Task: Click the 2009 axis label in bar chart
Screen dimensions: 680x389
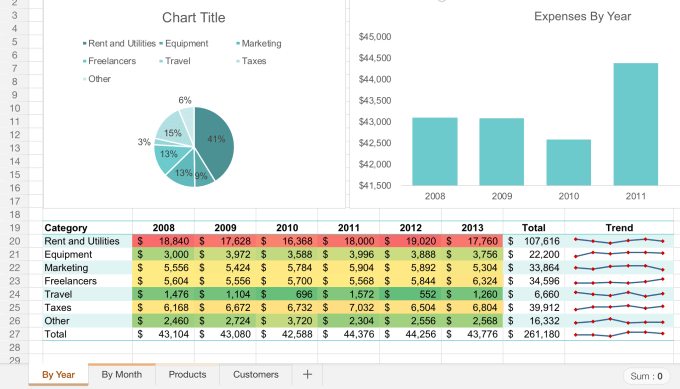Action: pyautogui.click(x=502, y=196)
